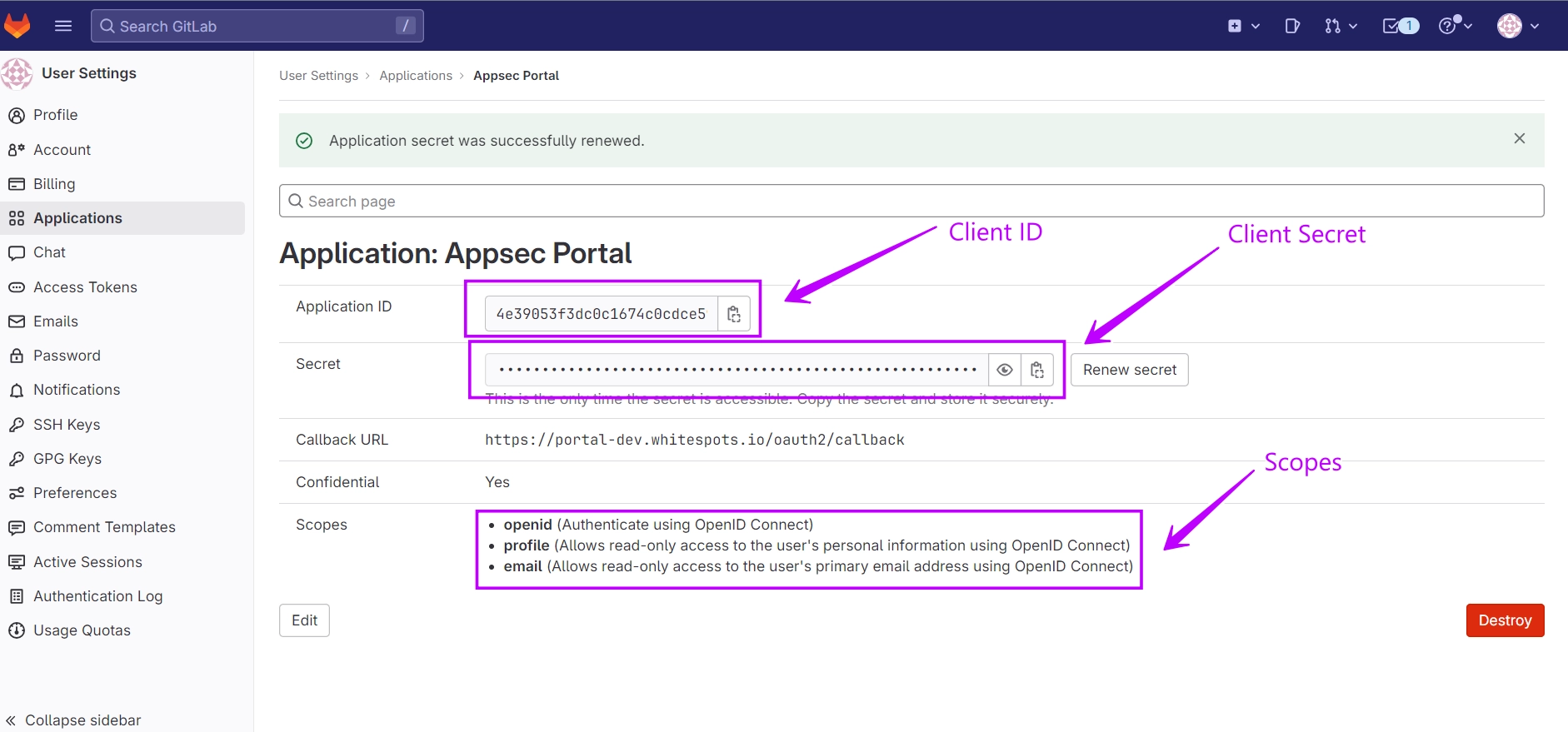Viewport: 1568px width, 732px height.
Task: Click the Edit application button
Action: tap(304, 620)
